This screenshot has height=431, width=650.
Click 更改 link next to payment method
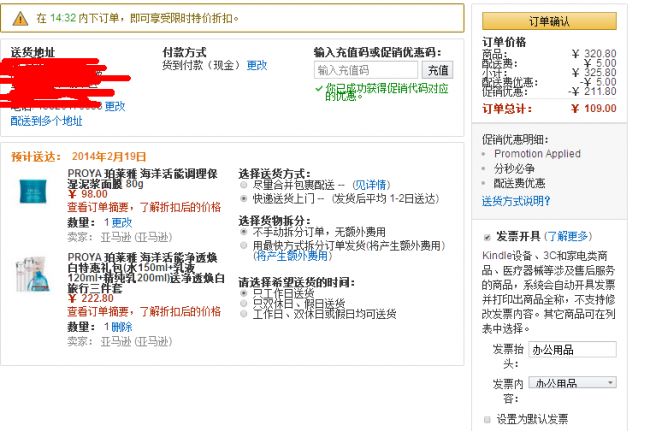coord(257,65)
